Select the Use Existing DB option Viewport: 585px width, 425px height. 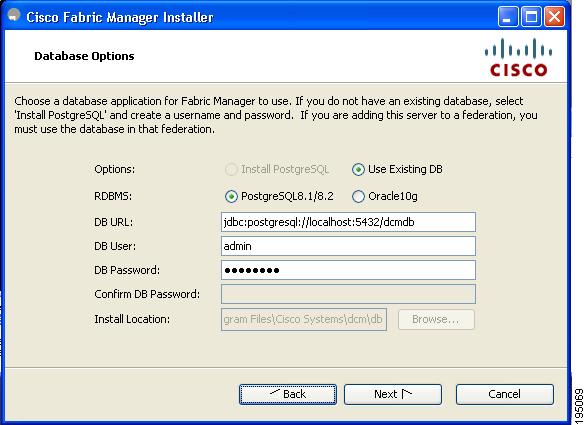(358, 170)
